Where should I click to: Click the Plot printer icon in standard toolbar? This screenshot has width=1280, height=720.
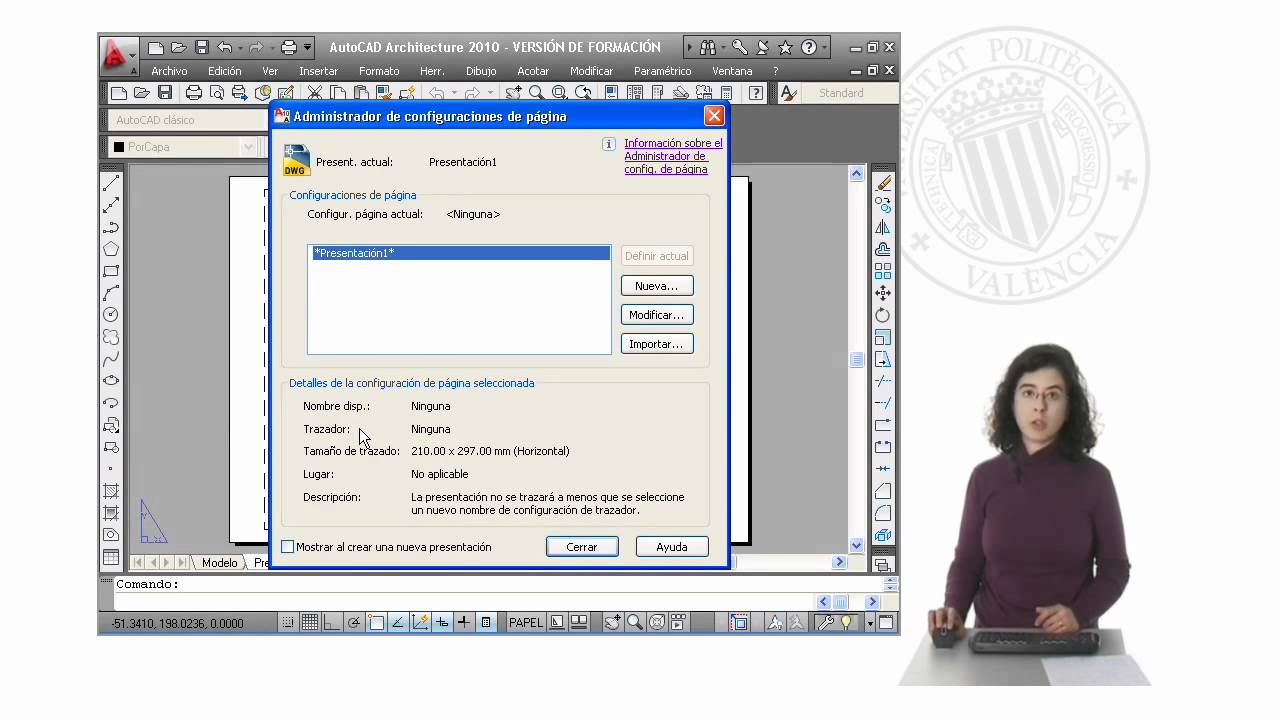194,93
